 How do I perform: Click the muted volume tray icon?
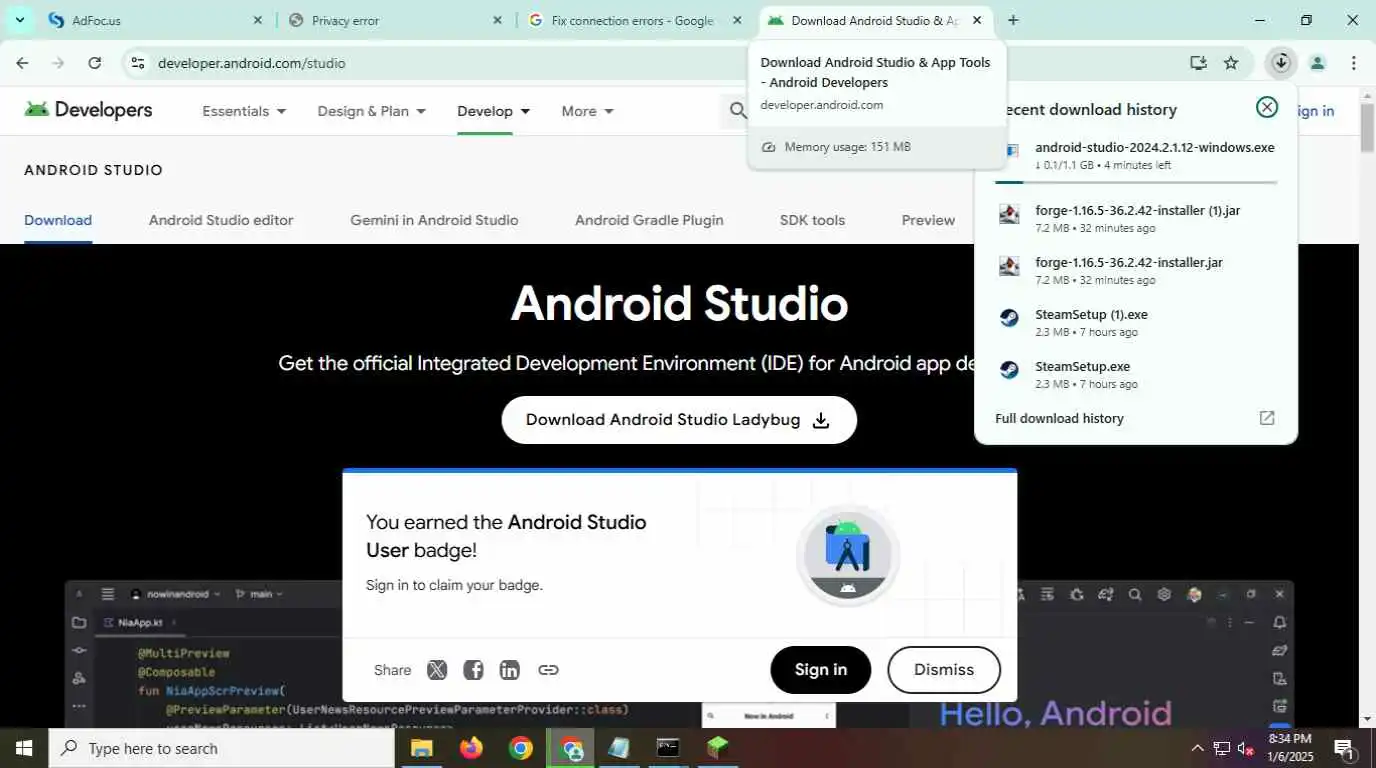1246,748
